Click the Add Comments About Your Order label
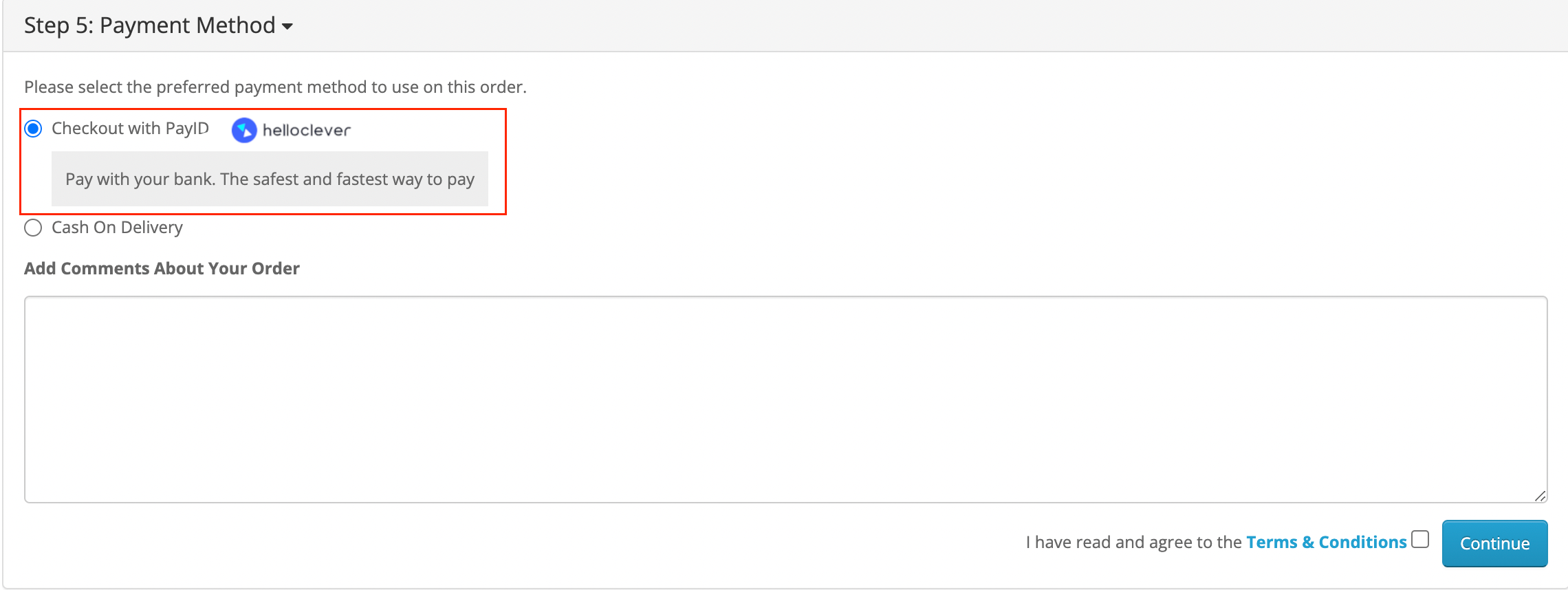 pos(162,268)
